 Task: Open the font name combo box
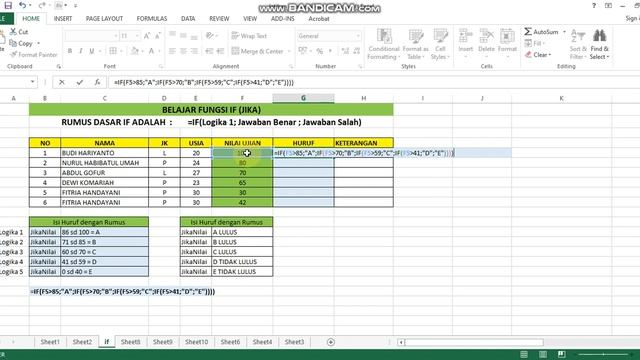point(91,36)
